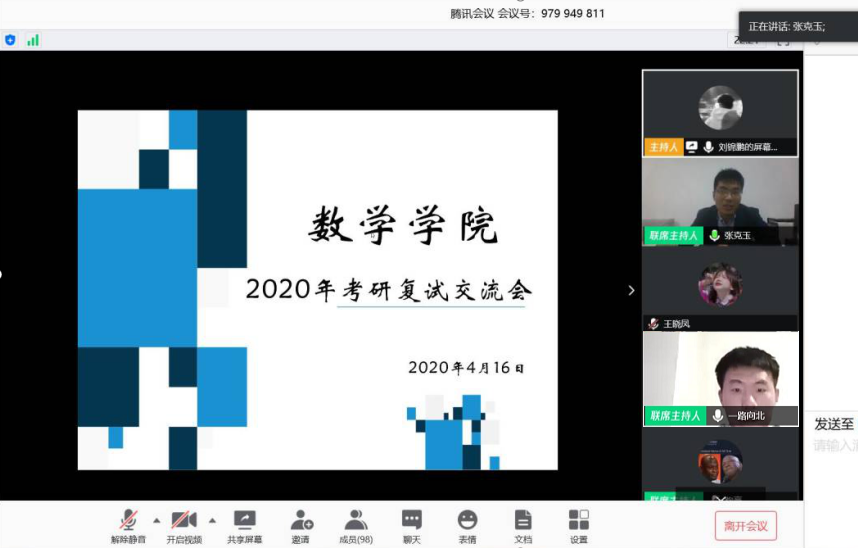Open the 文档 documents icon
Screen dimensions: 858x548
click(x=523, y=525)
